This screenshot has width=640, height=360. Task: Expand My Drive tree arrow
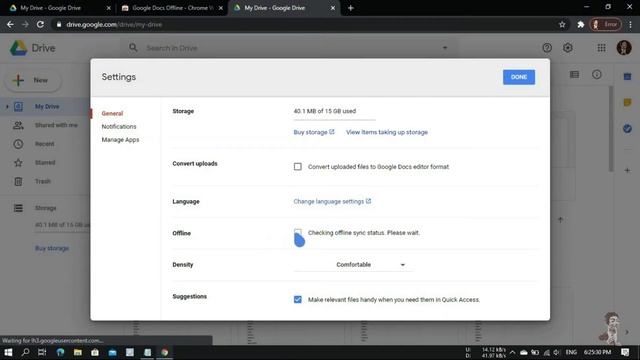7,107
